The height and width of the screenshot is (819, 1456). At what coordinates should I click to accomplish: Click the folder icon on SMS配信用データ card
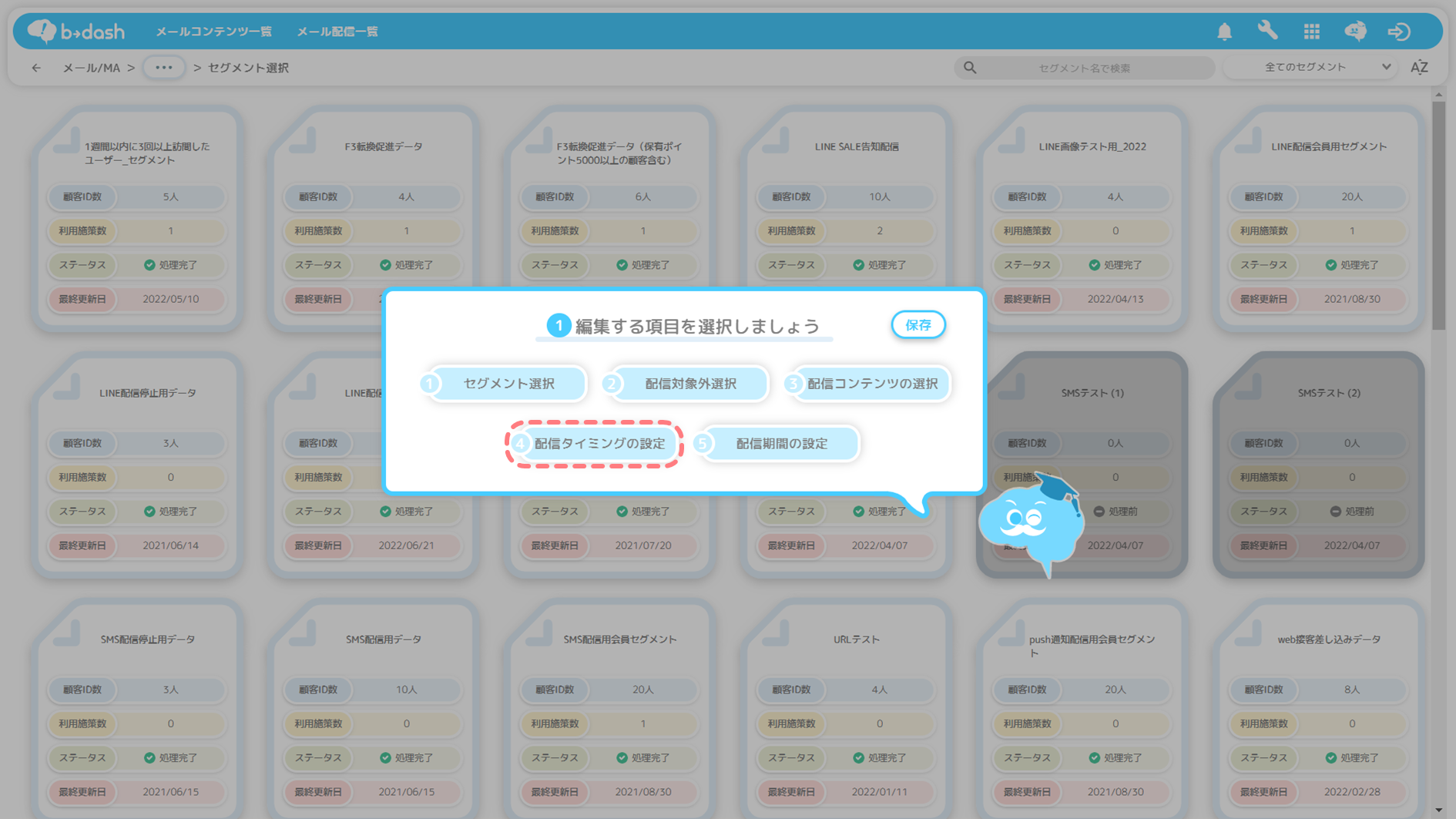[303, 633]
